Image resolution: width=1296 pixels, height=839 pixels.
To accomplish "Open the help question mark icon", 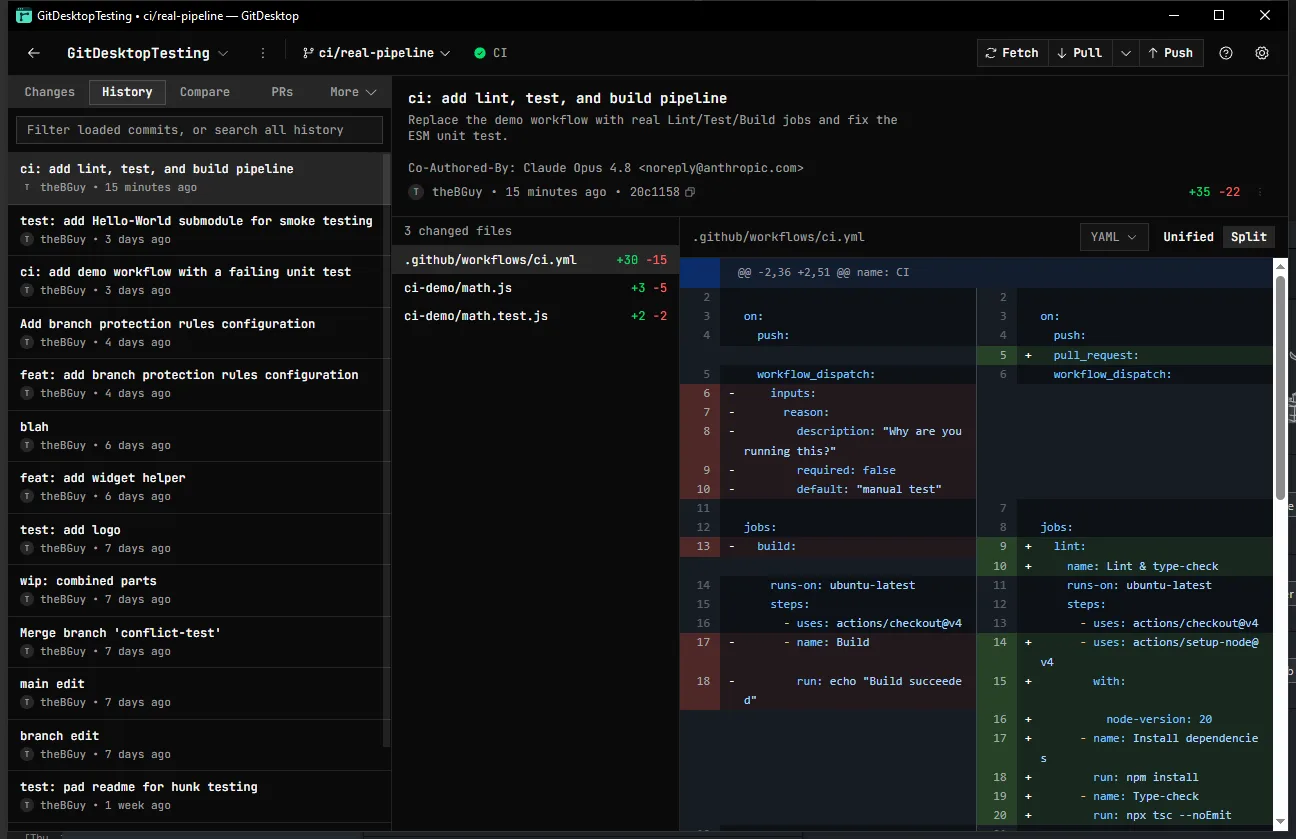I will pyautogui.click(x=1226, y=53).
